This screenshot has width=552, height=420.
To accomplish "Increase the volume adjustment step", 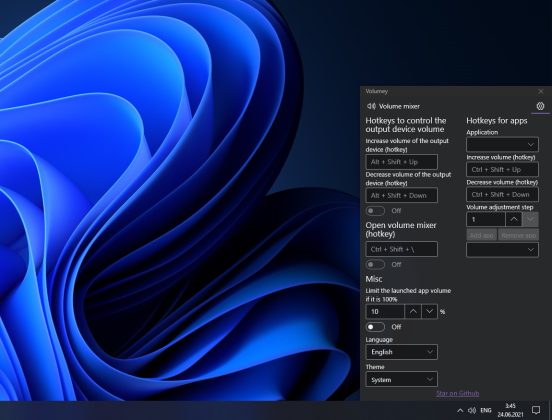I will tap(514, 219).
